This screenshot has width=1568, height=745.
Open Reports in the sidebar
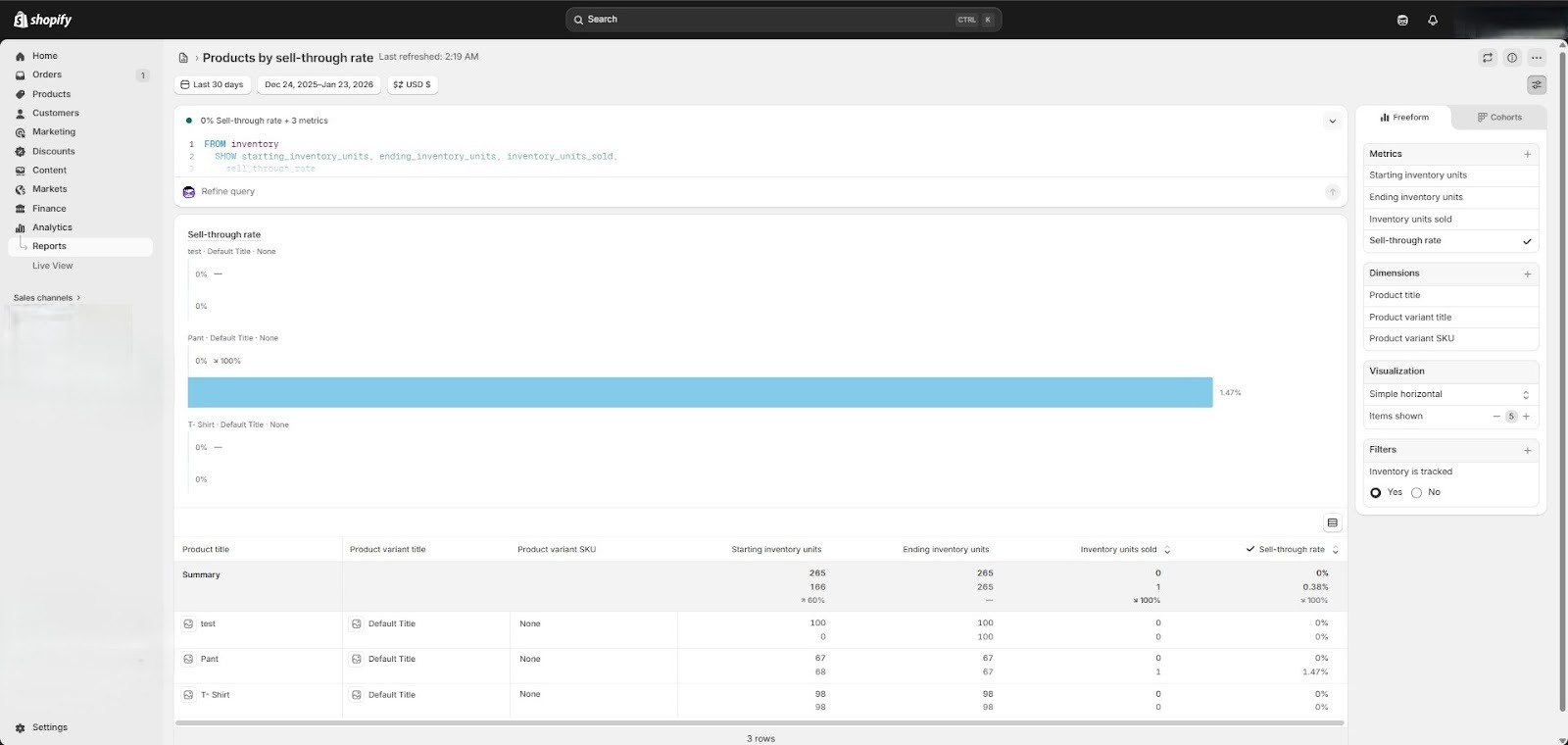(49, 247)
